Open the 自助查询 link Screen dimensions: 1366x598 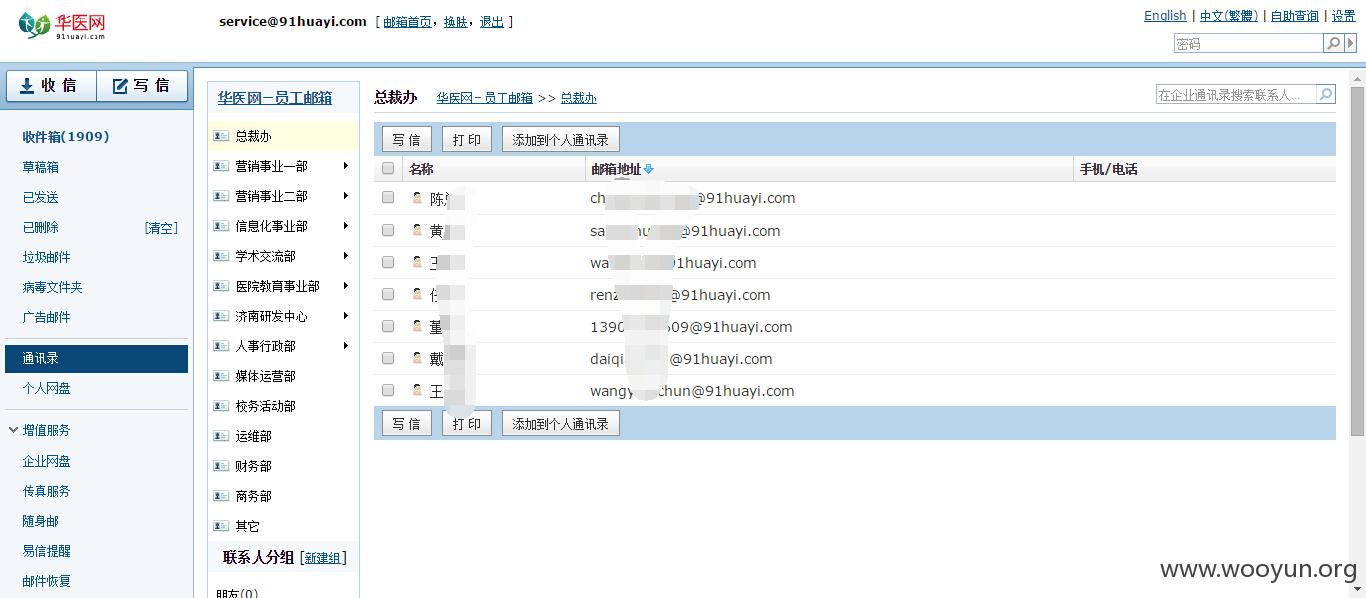pos(1295,15)
